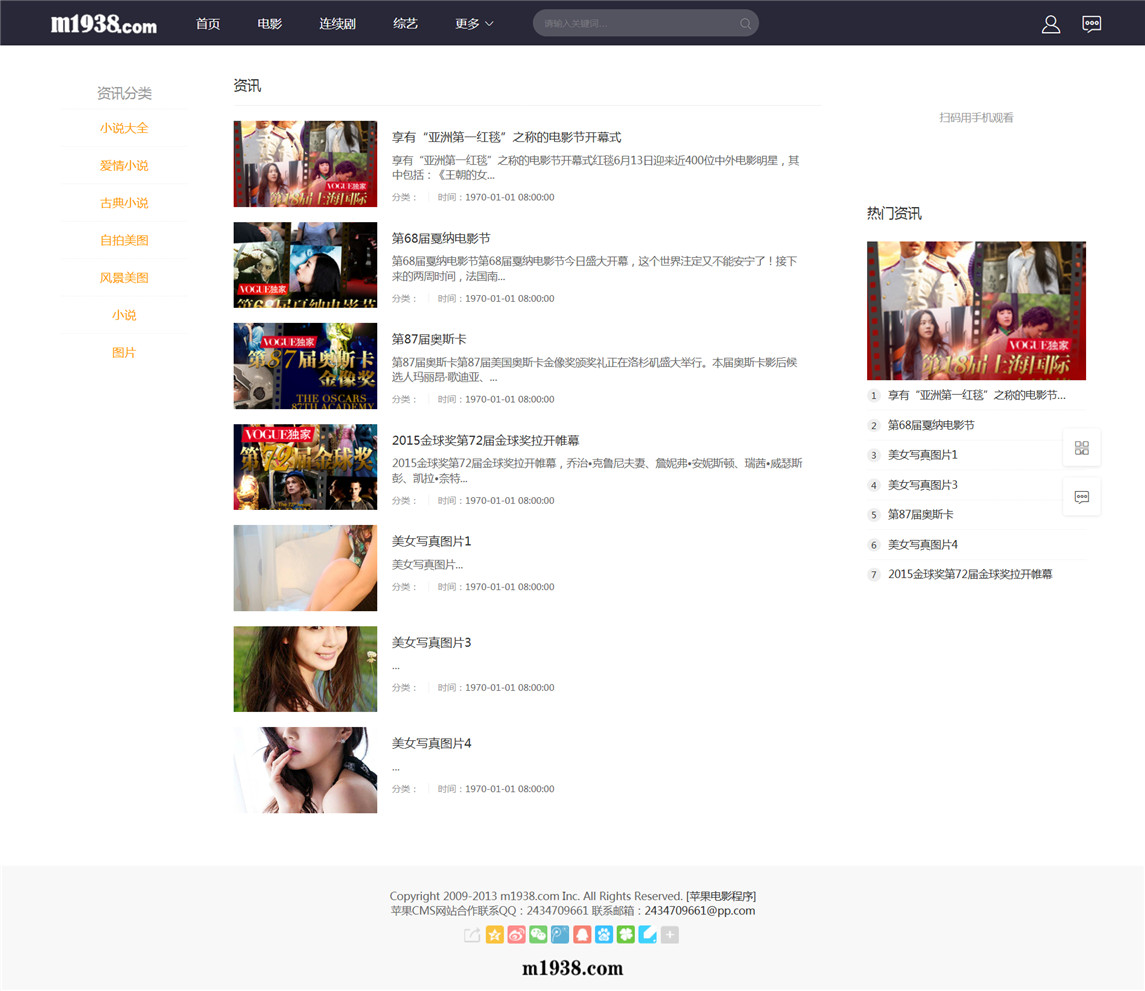This screenshot has width=1145, height=991.
Task: Click the gray plus more-share icon
Action: point(670,935)
